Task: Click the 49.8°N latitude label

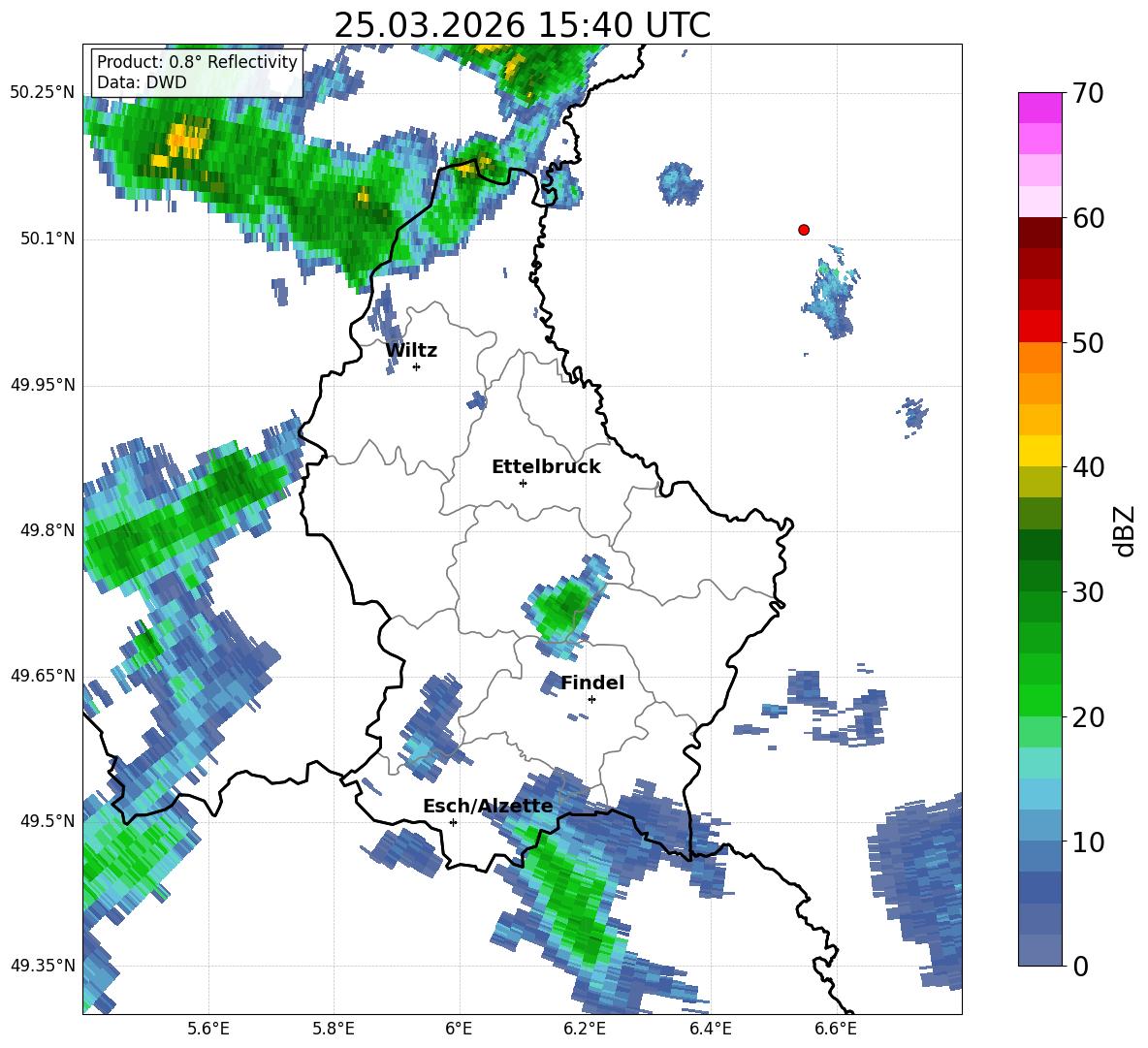Action: 48,530
